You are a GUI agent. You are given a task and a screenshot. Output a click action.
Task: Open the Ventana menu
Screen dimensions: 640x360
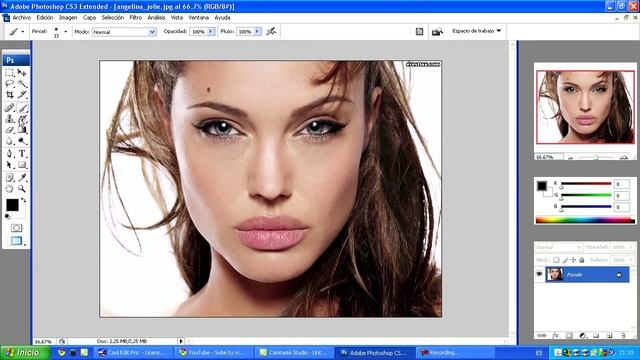pos(199,18)
